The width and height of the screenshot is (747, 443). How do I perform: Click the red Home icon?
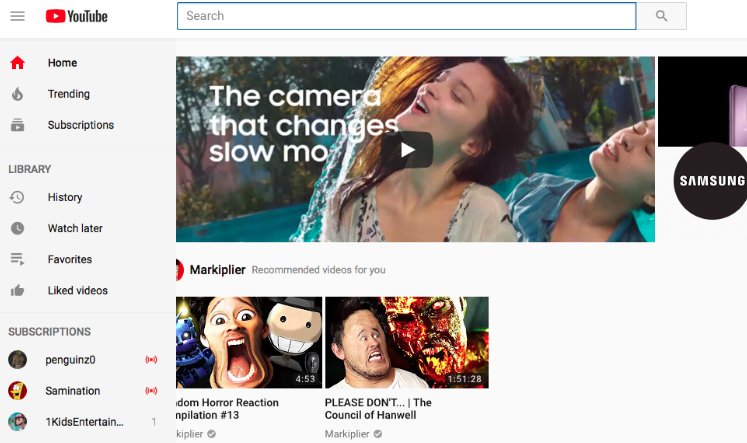[18, 62]
